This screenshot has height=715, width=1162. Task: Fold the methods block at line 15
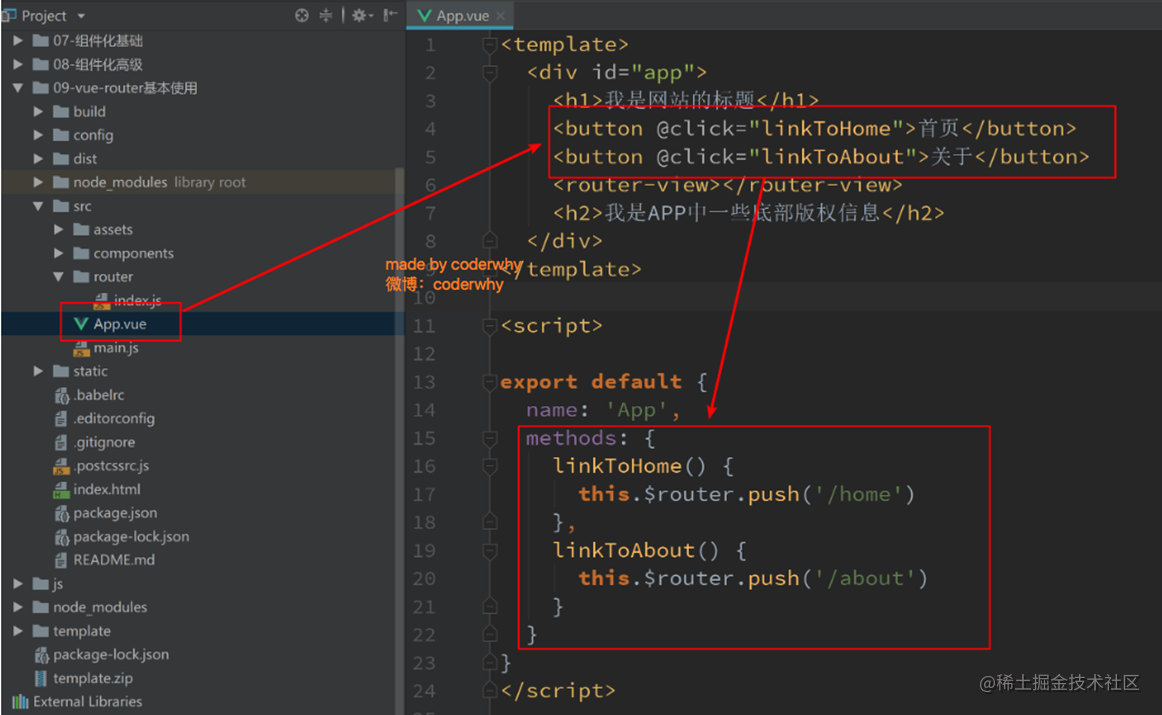(489, 439)
